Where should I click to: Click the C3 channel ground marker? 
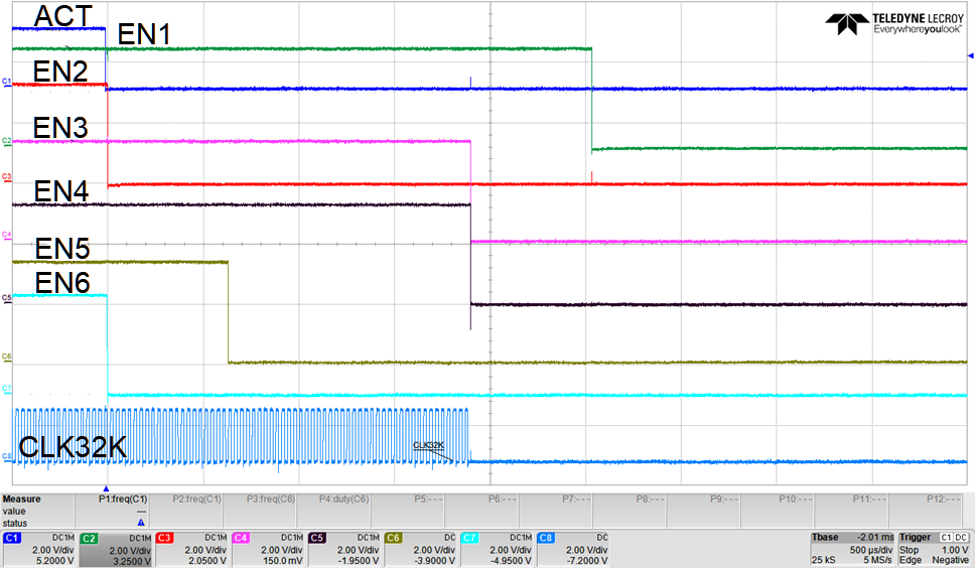[x=6, y=177]
